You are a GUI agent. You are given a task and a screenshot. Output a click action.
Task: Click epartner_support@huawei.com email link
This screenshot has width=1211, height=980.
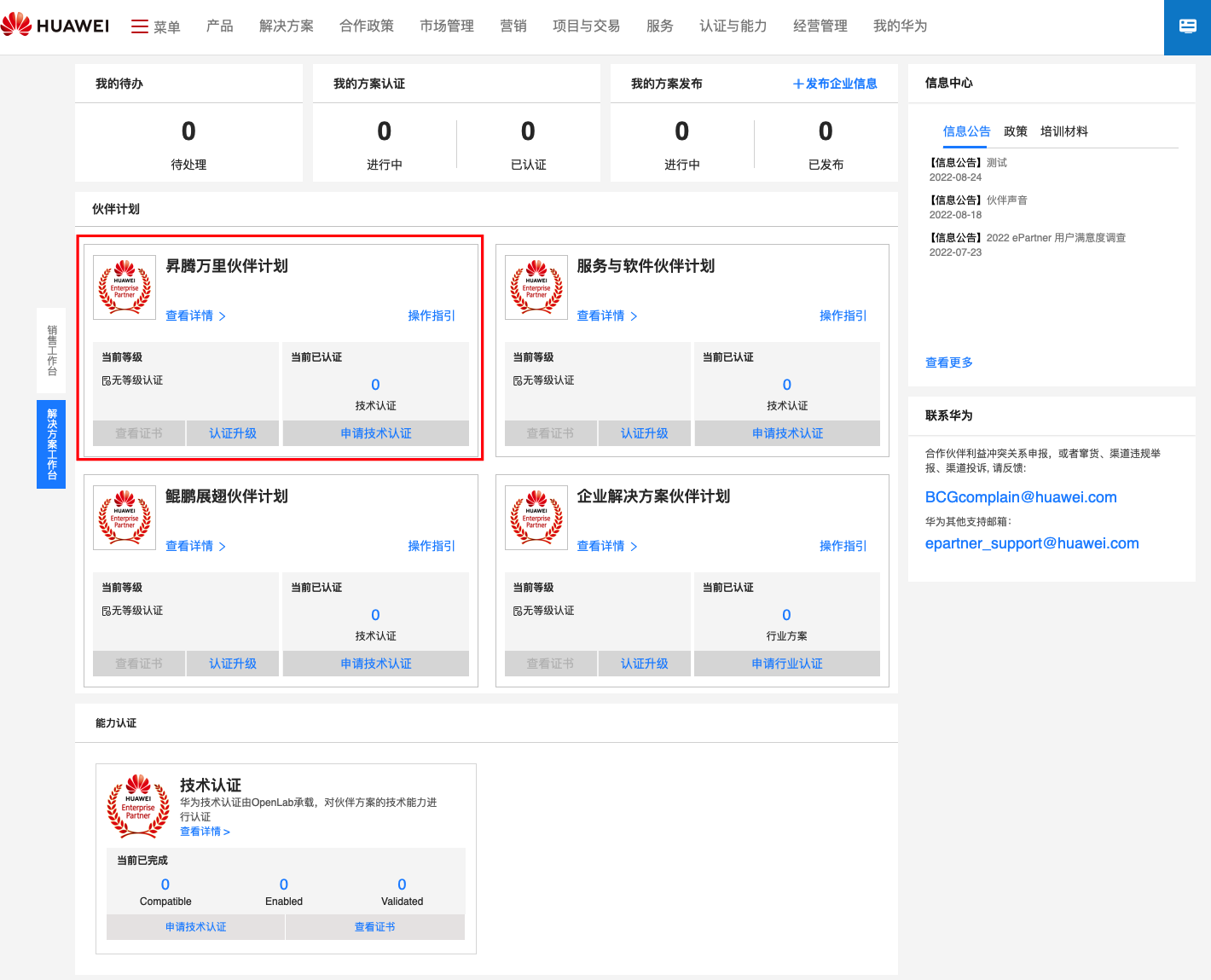tap(1032, 543)
